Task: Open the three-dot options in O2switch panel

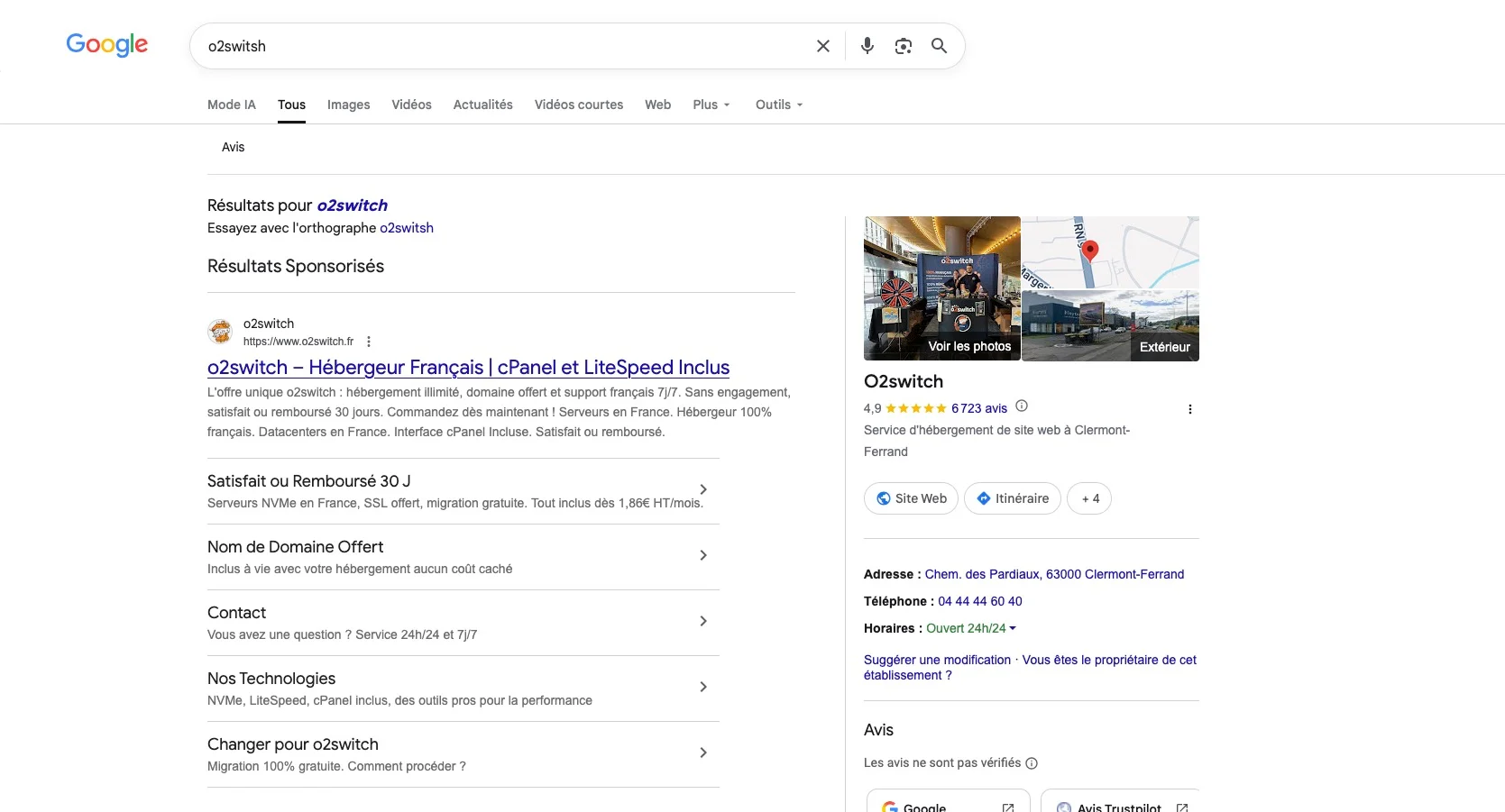Action: 1189,409
